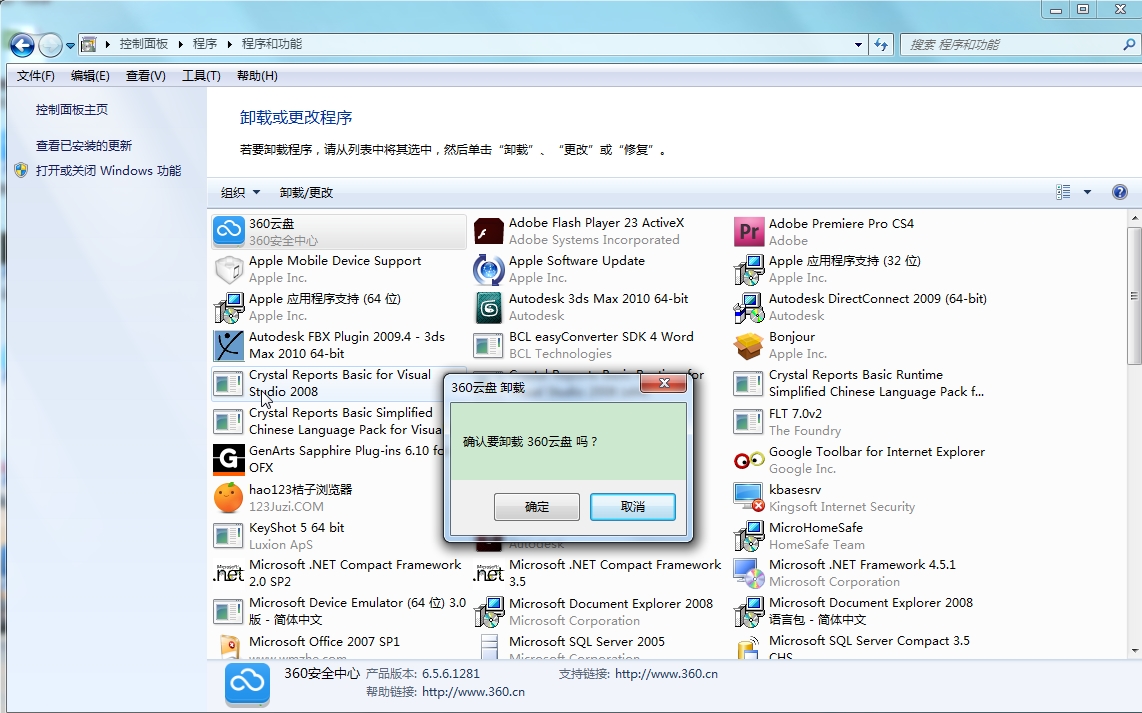This screenshot has width=1142, height=713.
Task: Expand the arrow after 控制面板 in breadcrumb
Action: click(x=181, y=44)
